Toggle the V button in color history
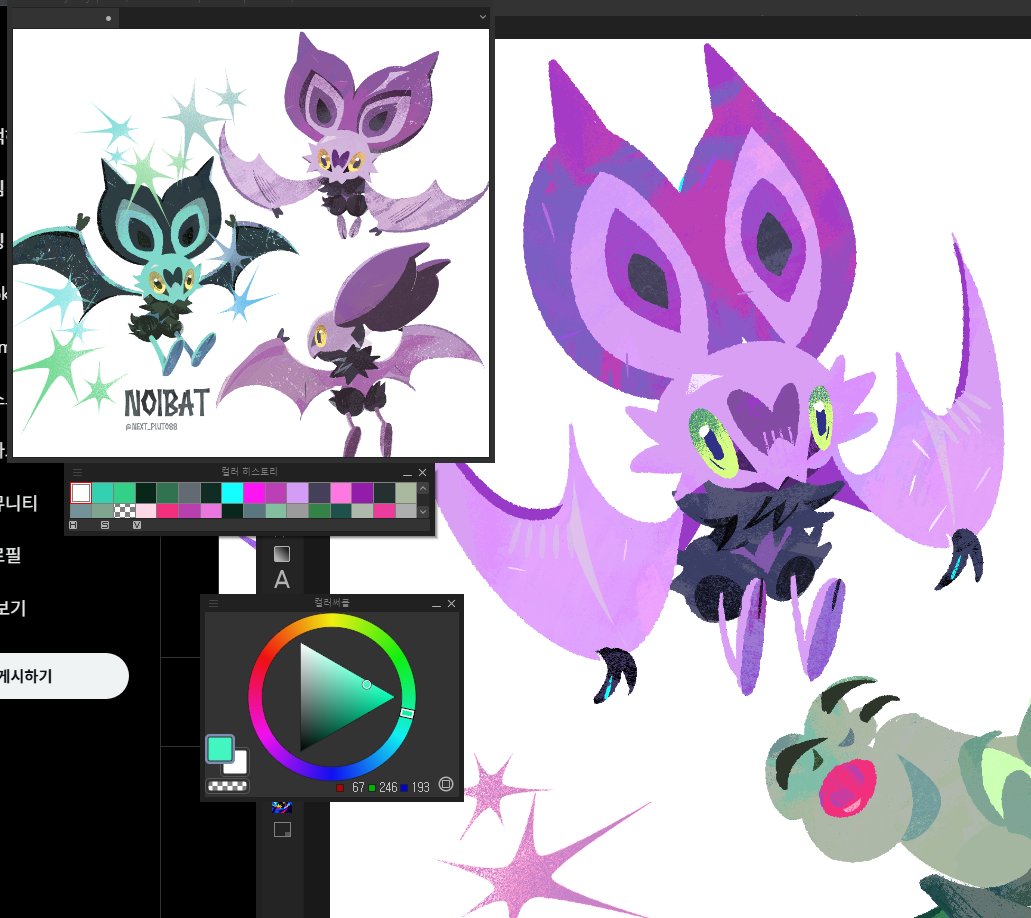The image size is (1031, 918). (x=137, y=525)
